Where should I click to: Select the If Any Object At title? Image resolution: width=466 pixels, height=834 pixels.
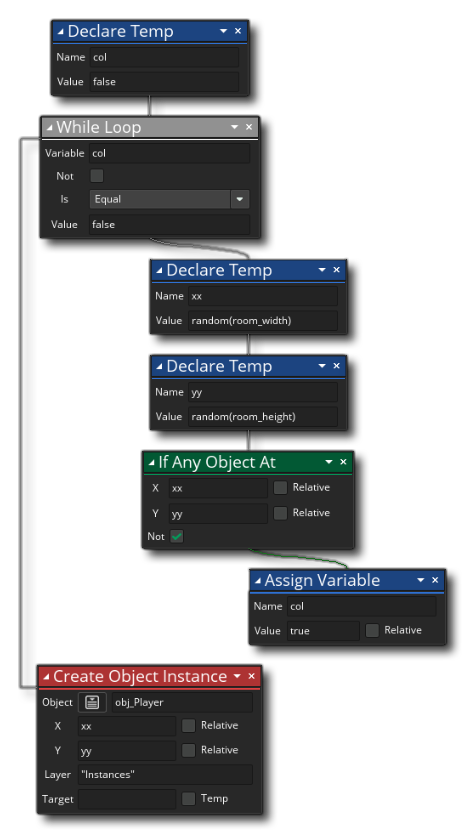pos(217,462)
